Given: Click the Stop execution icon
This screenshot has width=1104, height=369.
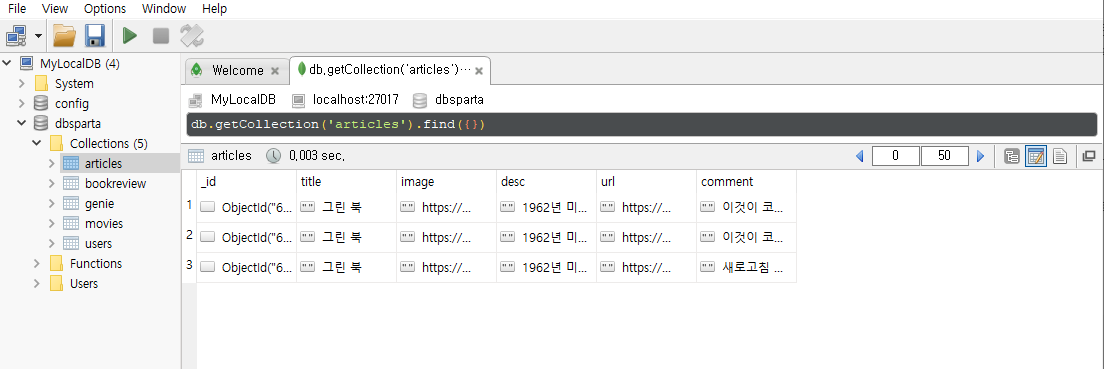Looking at the screenshot, I should click(x=161, y=35).
